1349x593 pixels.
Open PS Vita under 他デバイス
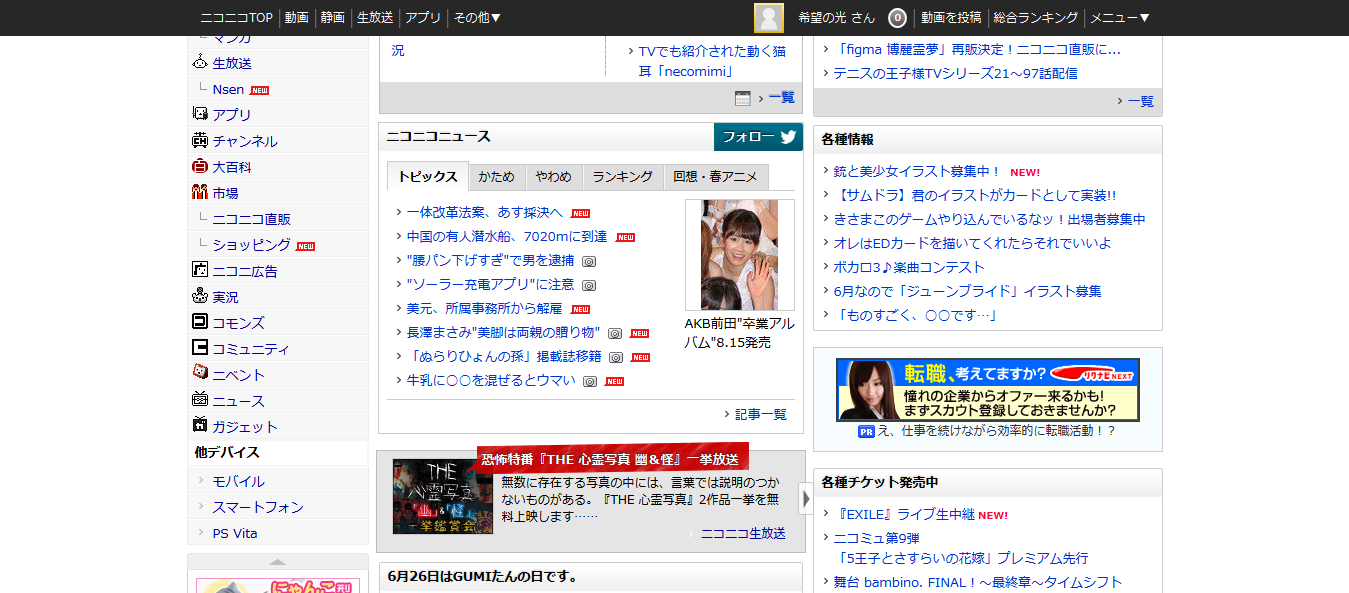tap(235, 533)
